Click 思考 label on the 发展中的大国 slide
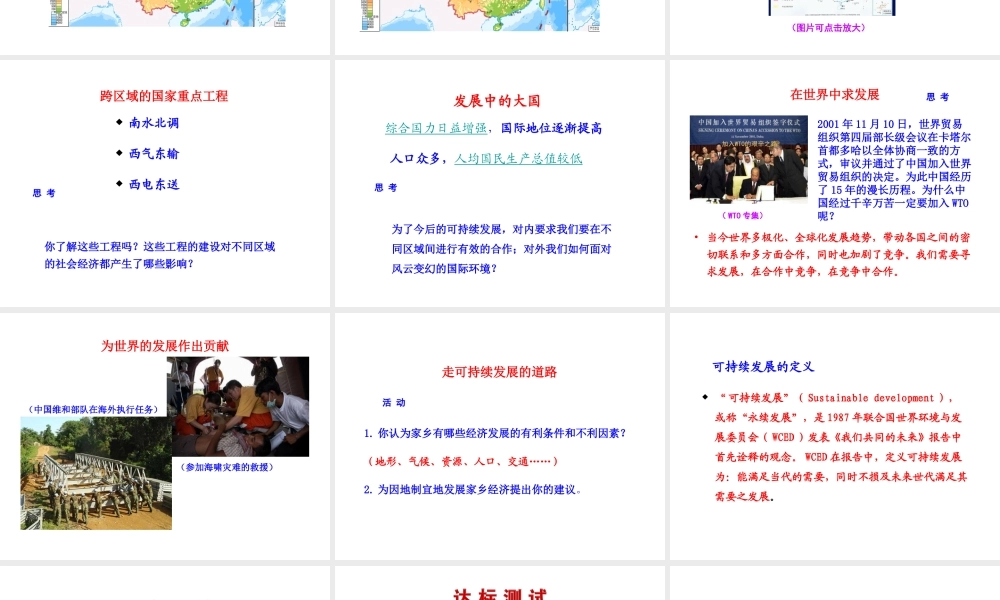 click(x=386, y=187)
